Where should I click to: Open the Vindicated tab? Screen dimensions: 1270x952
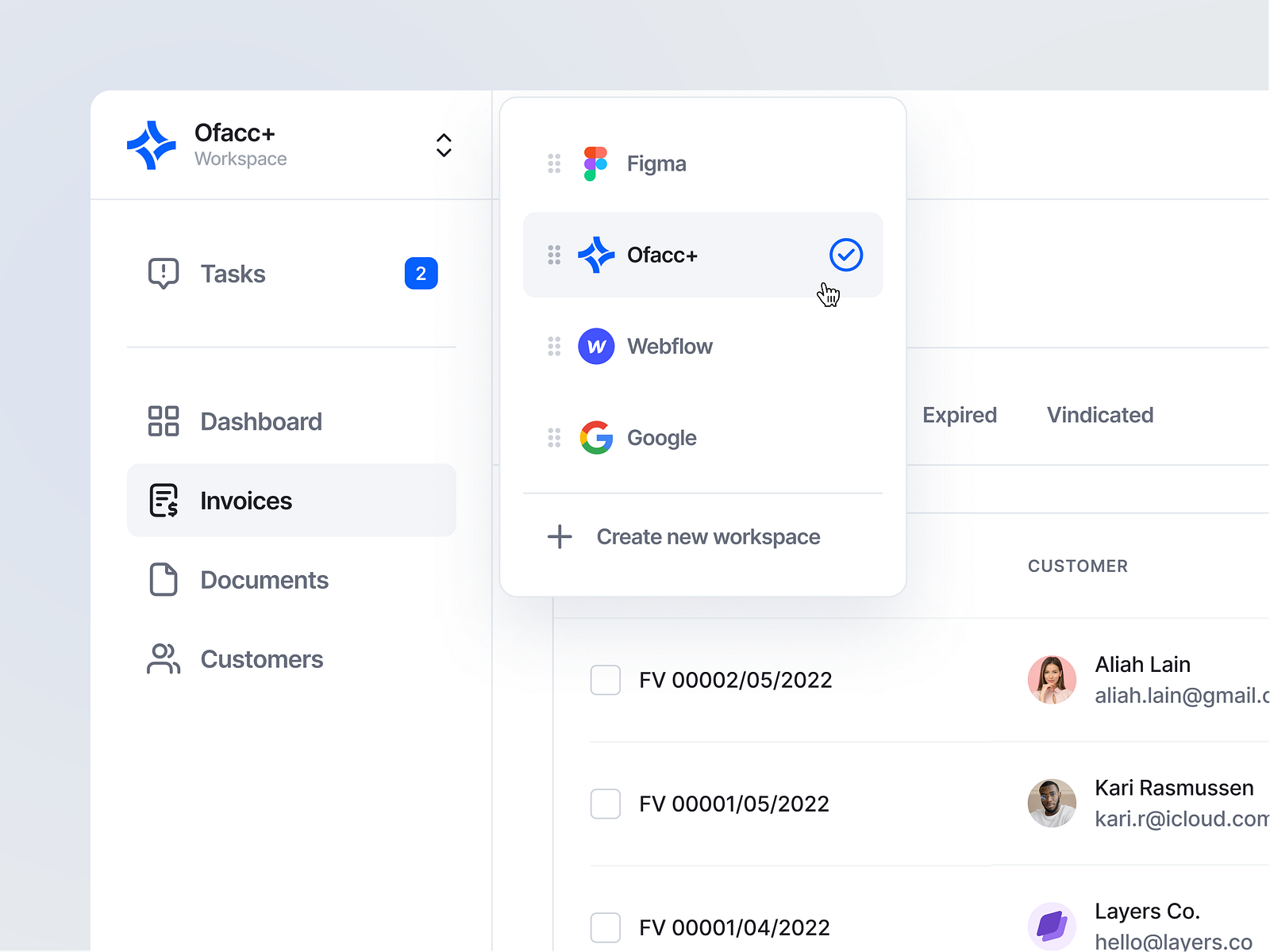1099,415
